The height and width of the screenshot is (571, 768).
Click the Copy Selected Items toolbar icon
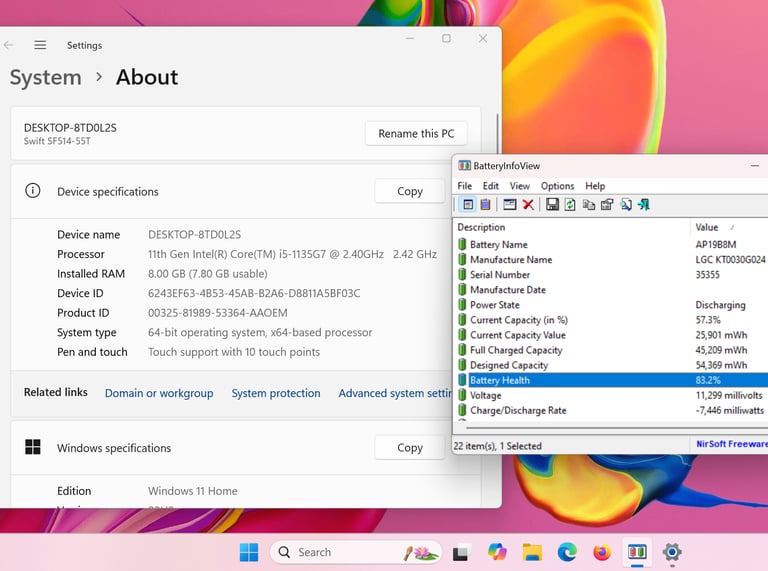[589, 205]
